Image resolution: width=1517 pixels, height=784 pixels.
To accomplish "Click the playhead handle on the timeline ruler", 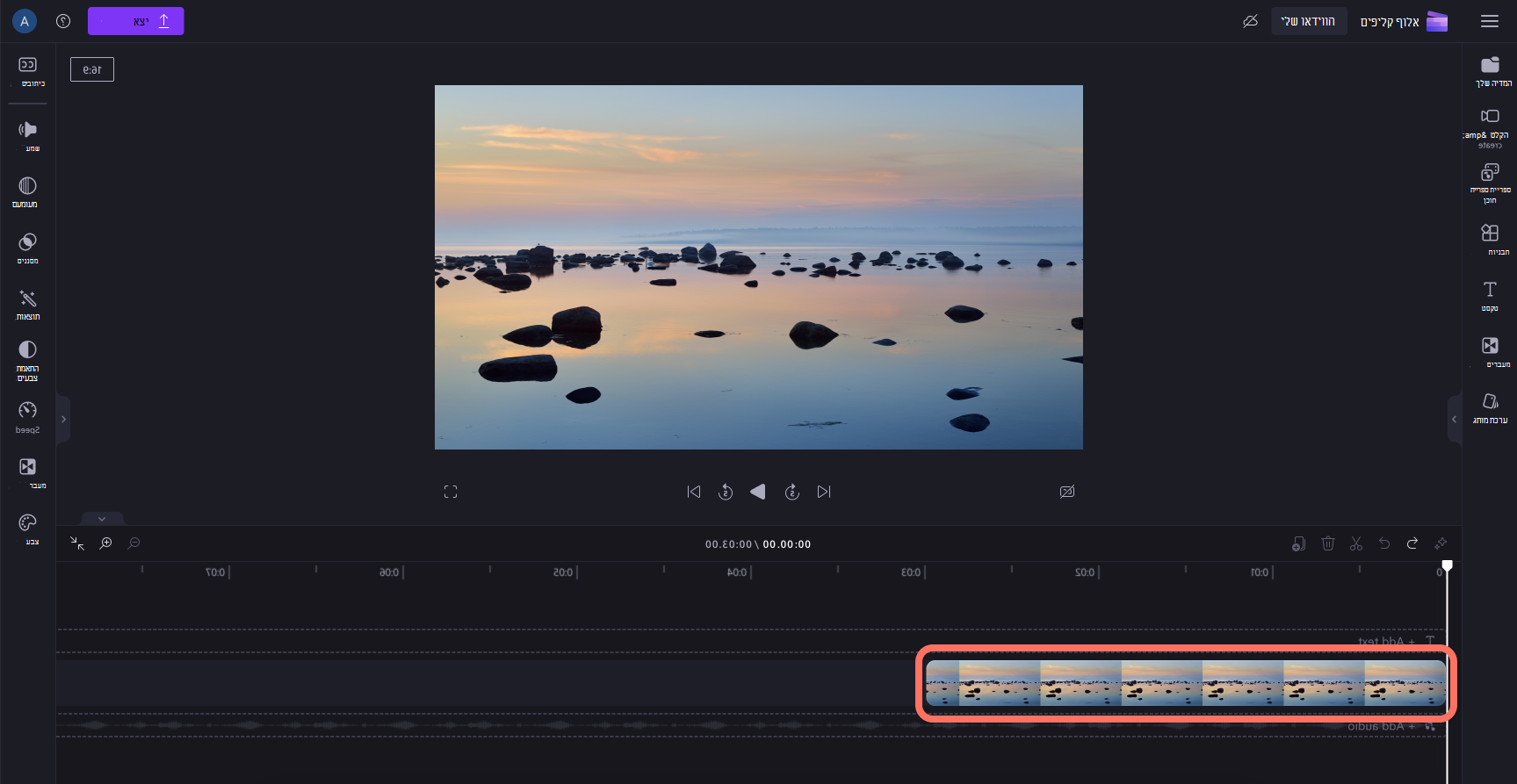I will pyautogui.click(x=1448, y=565).
